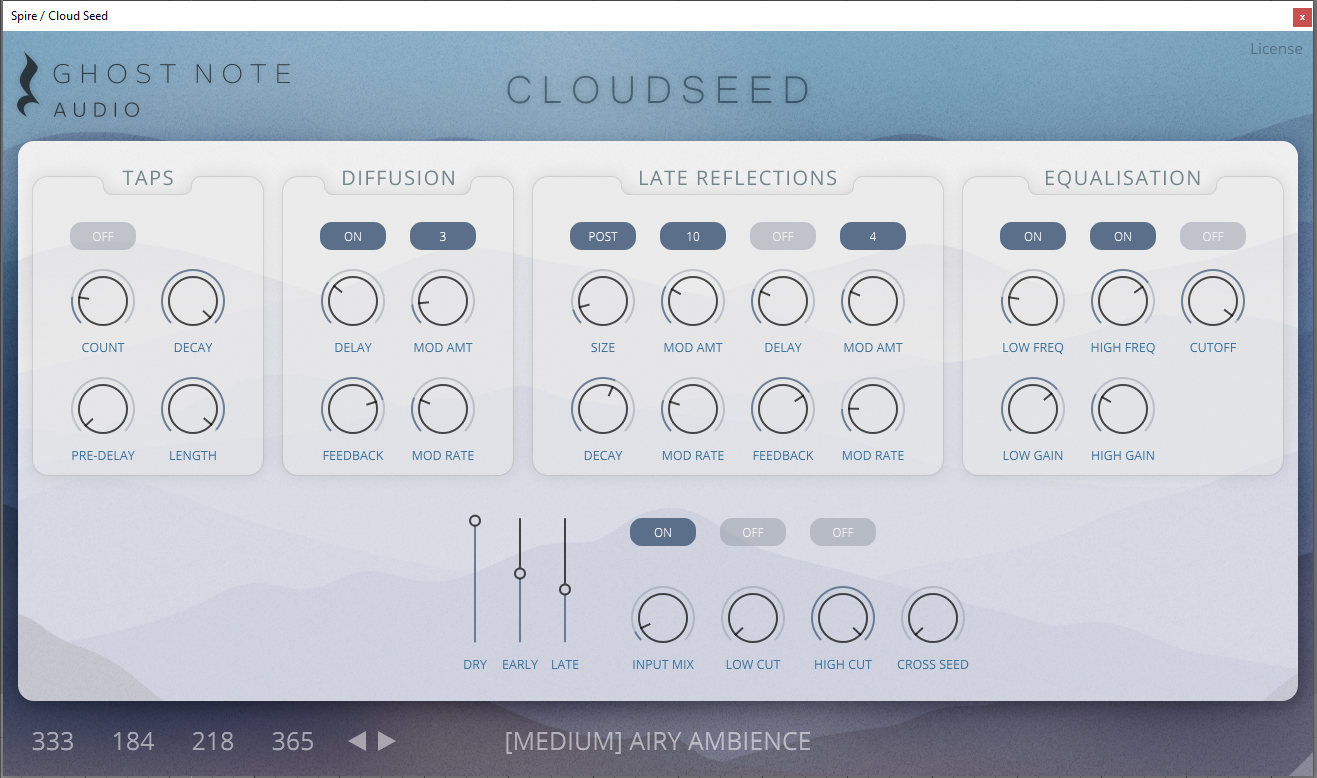The image size is (1317, 778).
Task: Toggle the OFF switch above Low Cut
Action: [753, 532]
